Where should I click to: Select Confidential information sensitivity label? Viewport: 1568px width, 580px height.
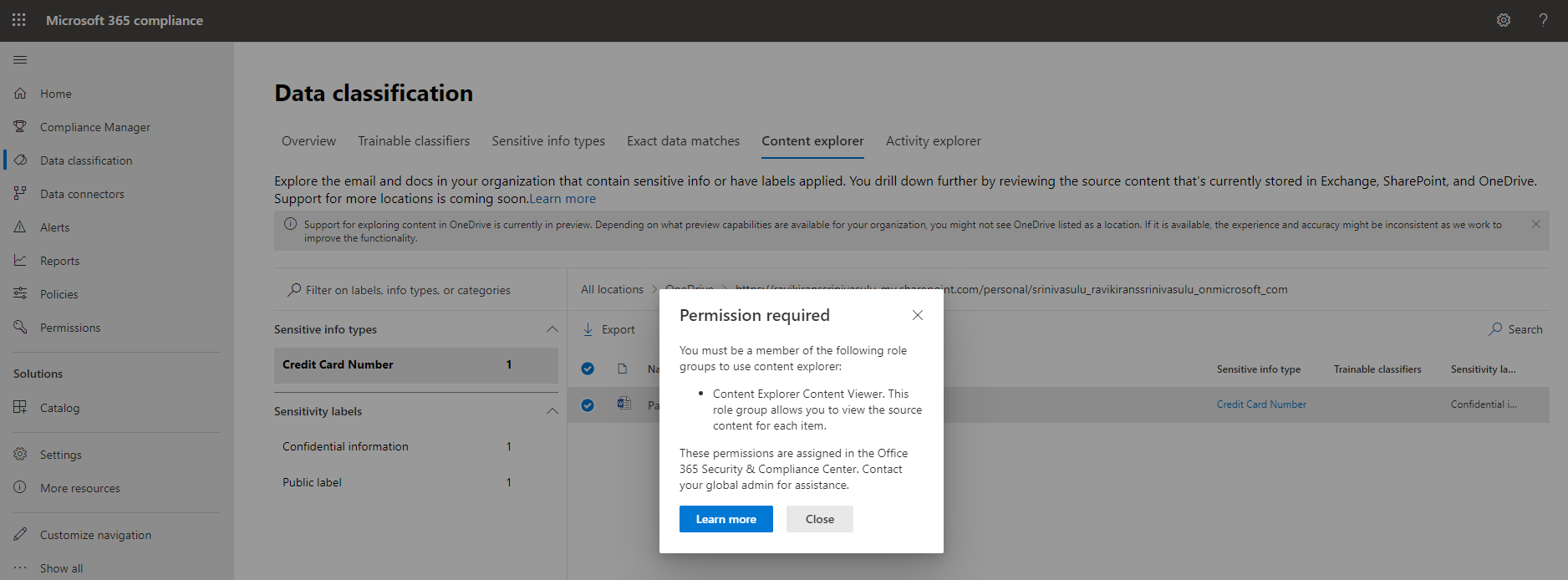point(345,446)
